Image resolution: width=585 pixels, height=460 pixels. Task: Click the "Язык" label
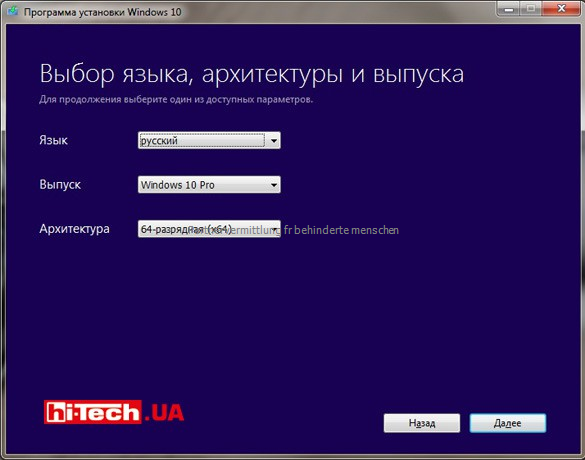[53, 140]
